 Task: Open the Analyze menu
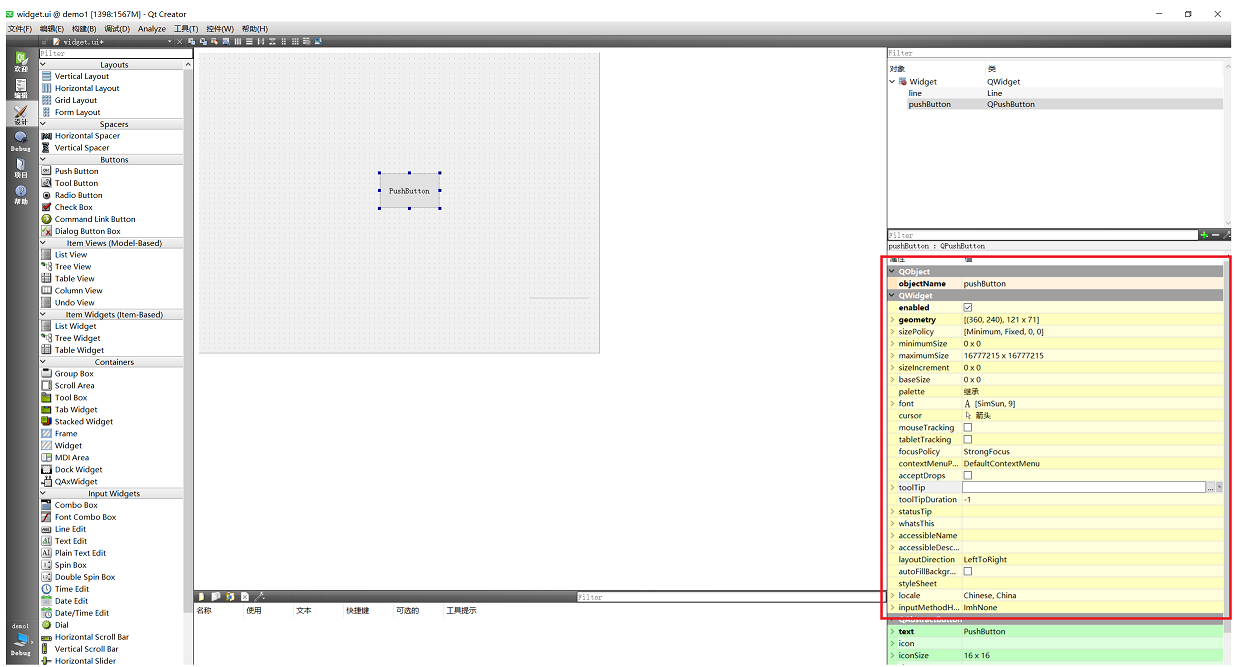(x=152, y=29)
